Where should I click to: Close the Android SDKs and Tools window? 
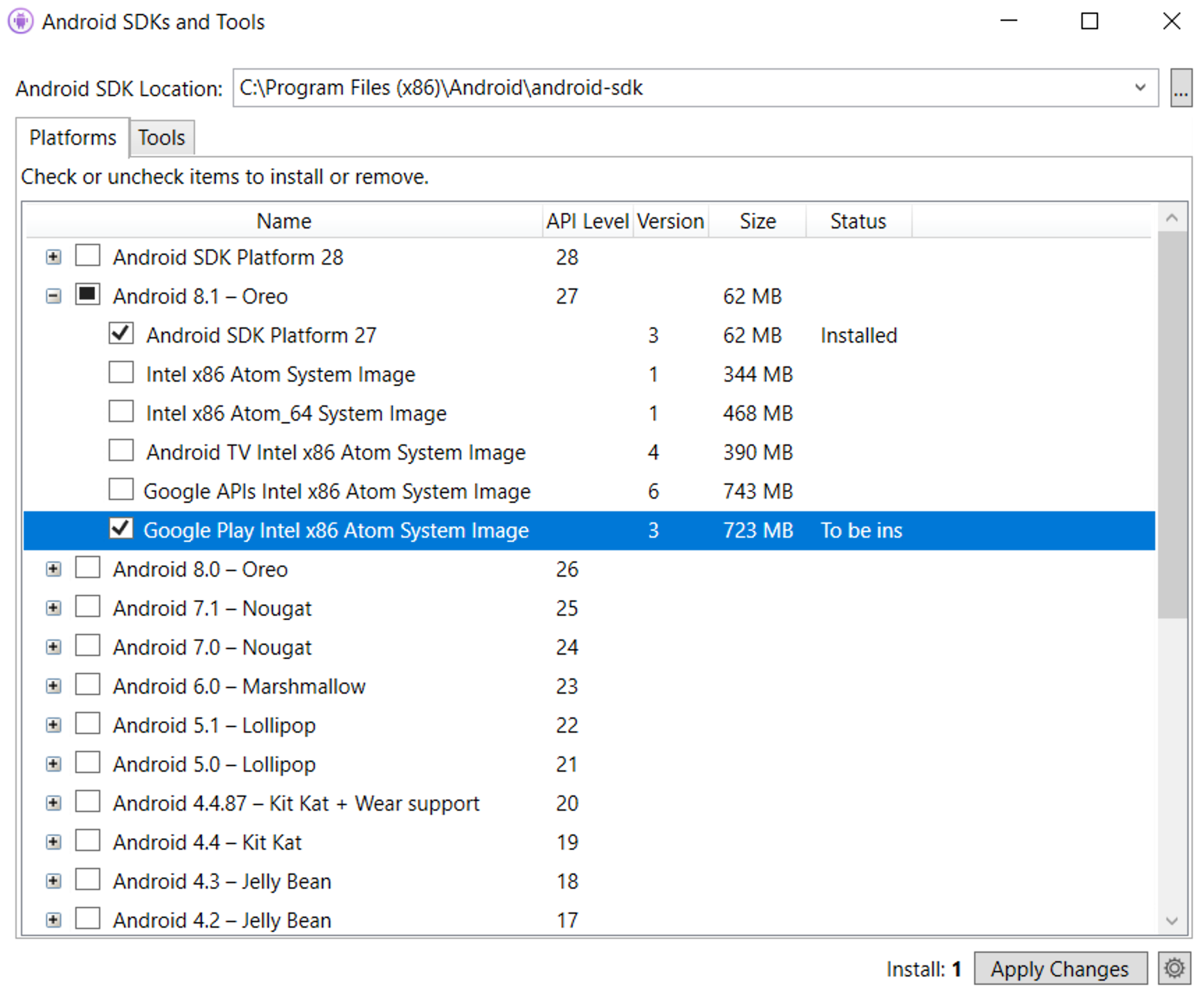point(1171,21)
